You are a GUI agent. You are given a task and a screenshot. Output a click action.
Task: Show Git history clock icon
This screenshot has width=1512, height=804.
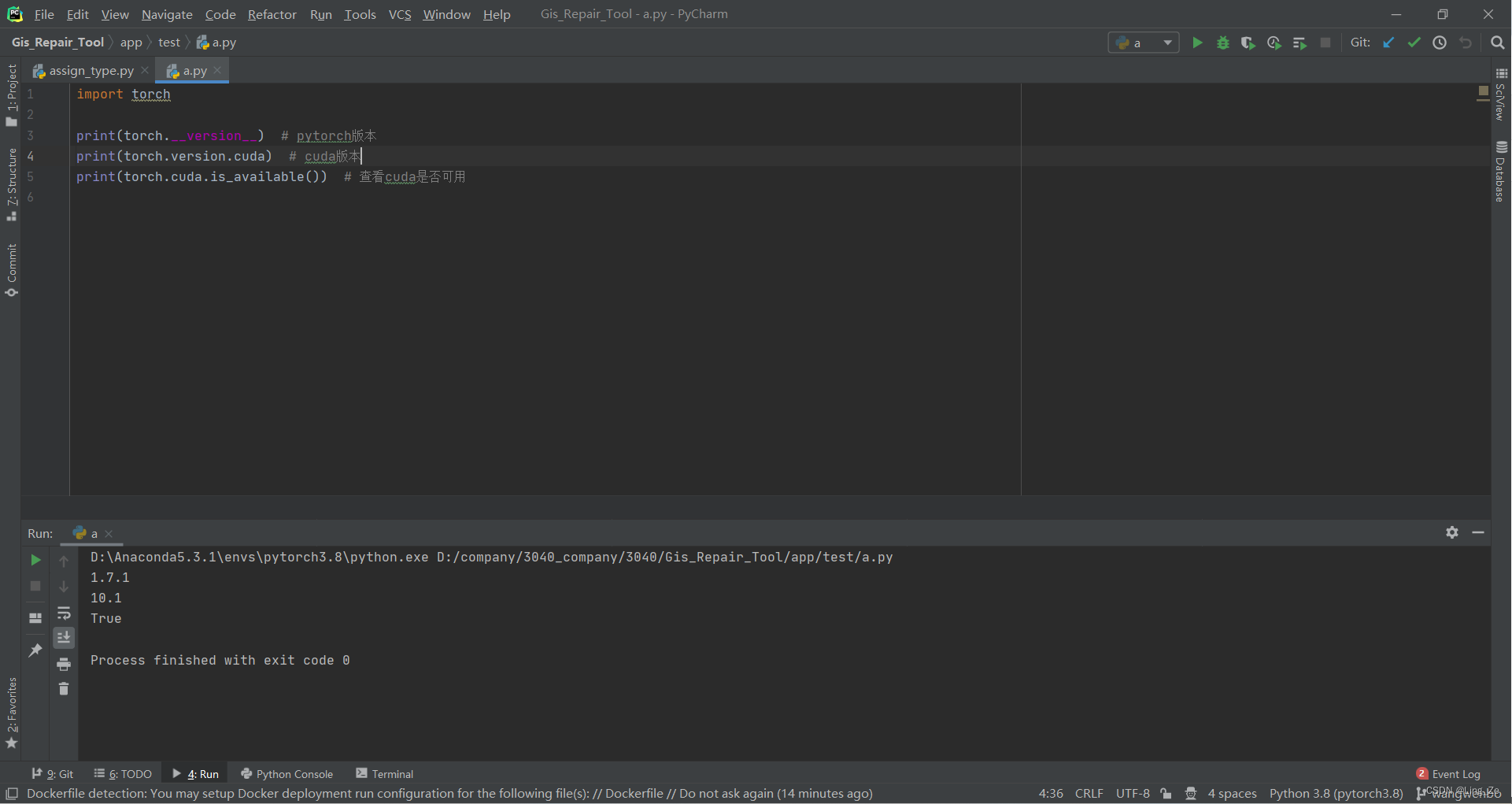[1440, 43]
